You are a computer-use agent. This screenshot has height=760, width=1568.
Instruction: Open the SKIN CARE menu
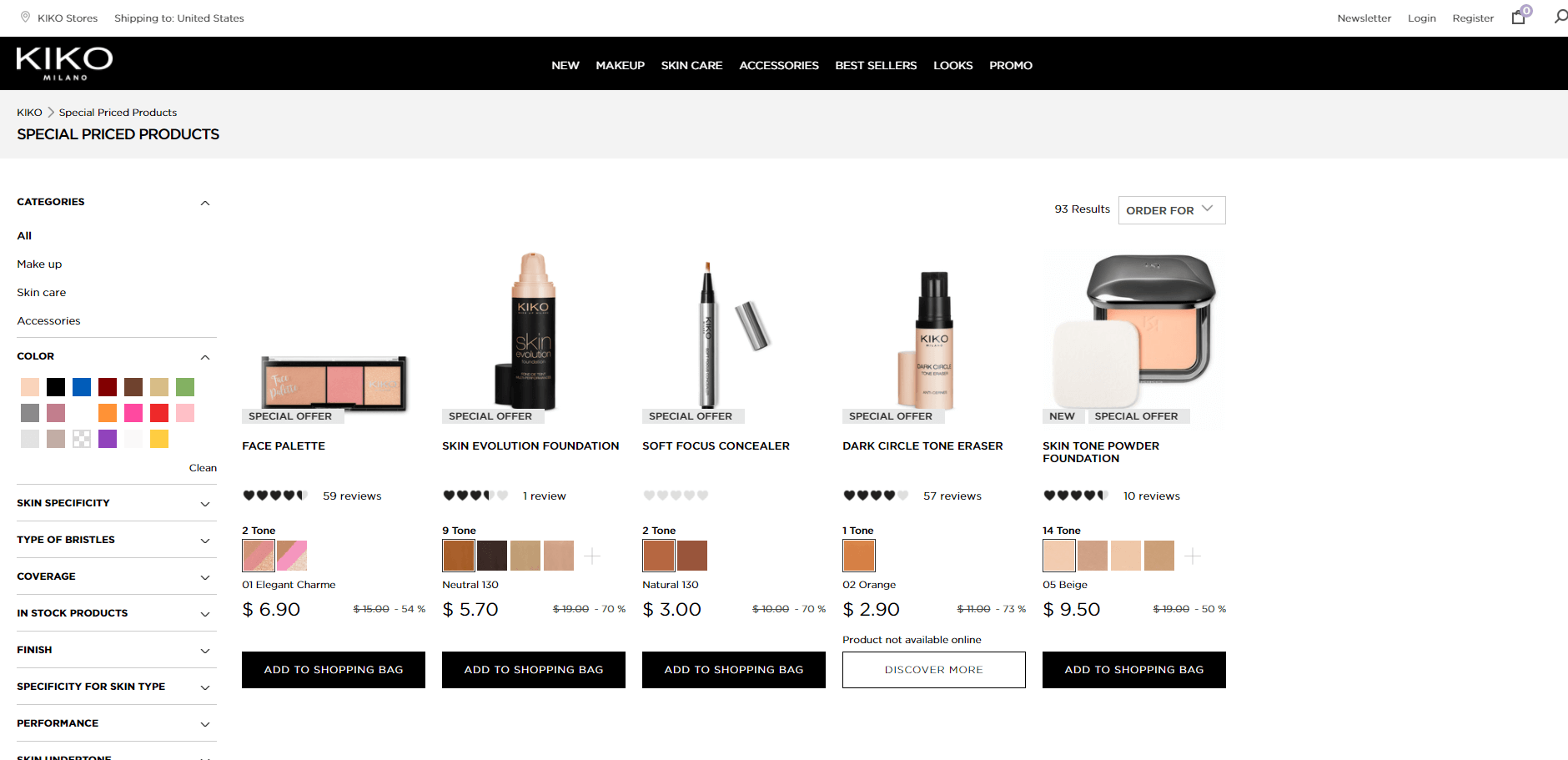pyautogui.click(x=692, y=65)
